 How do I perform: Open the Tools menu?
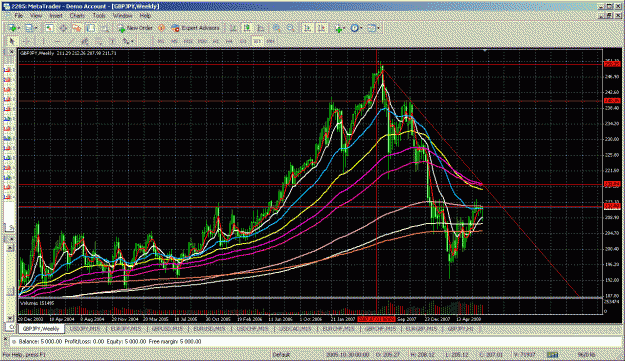click(99, 16)
